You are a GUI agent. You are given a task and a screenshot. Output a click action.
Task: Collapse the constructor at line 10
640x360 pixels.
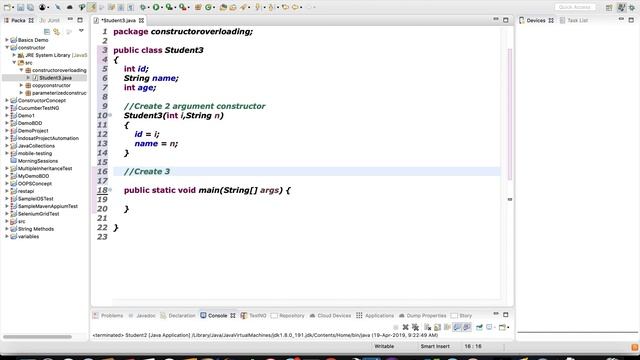[x=110, y=115]
